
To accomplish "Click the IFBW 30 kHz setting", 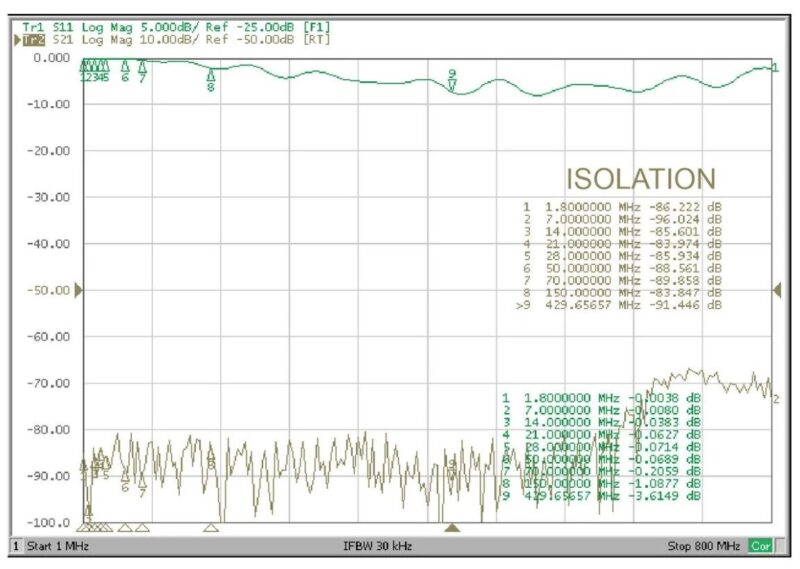I will point(377,547).
